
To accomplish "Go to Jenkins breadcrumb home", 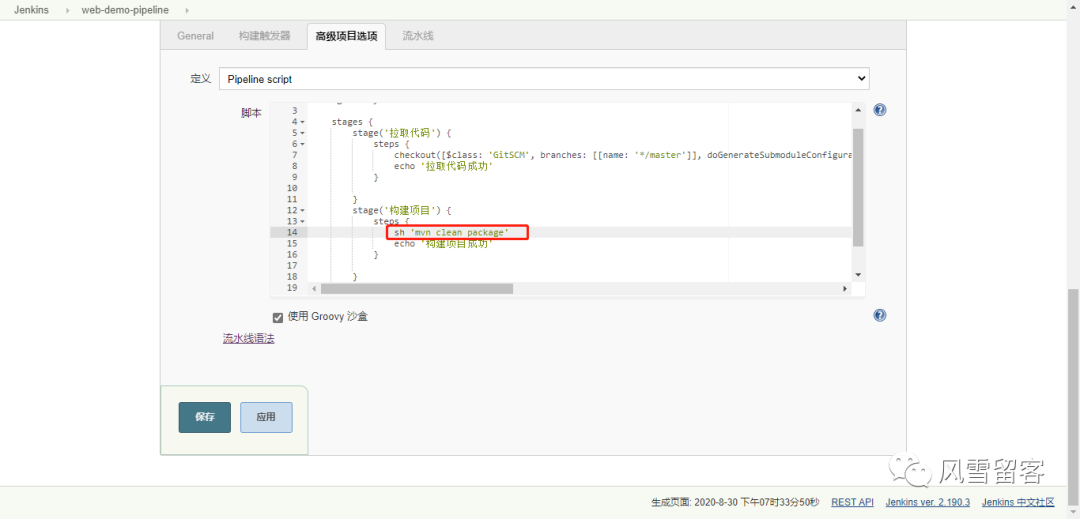I will pos(31,10).
